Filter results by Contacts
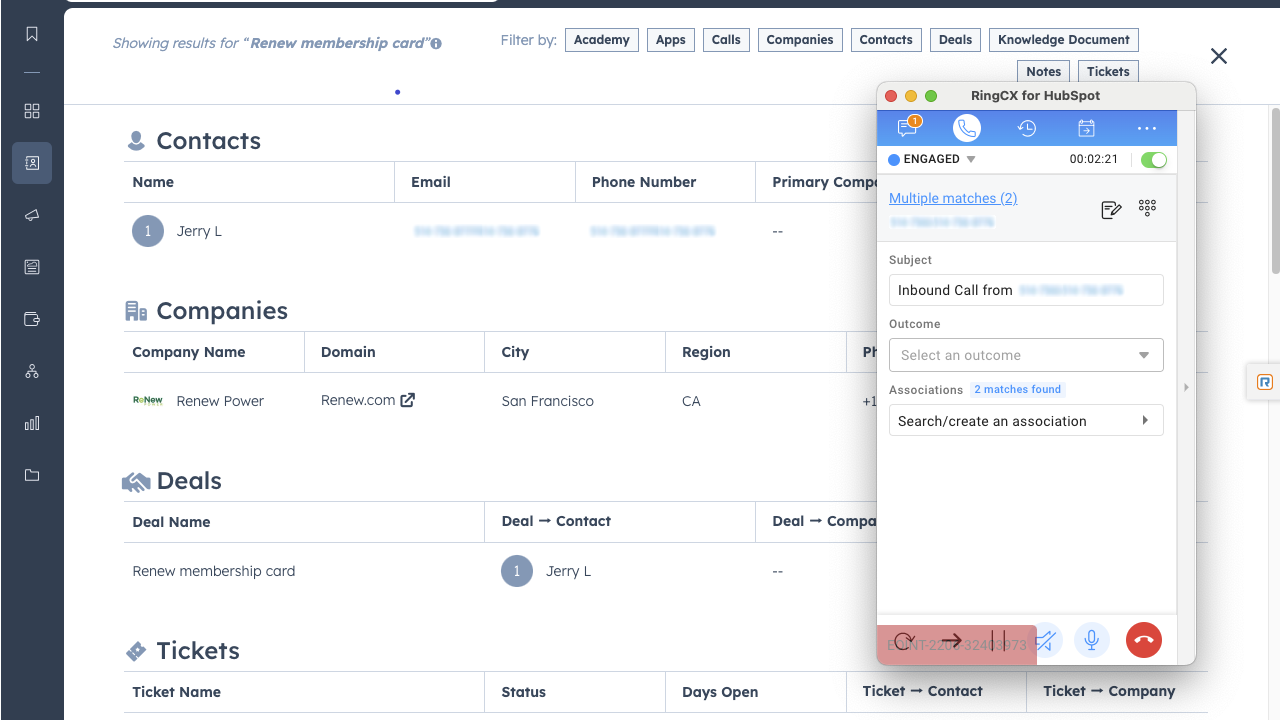1280x720 pixels. click(886, 40)
